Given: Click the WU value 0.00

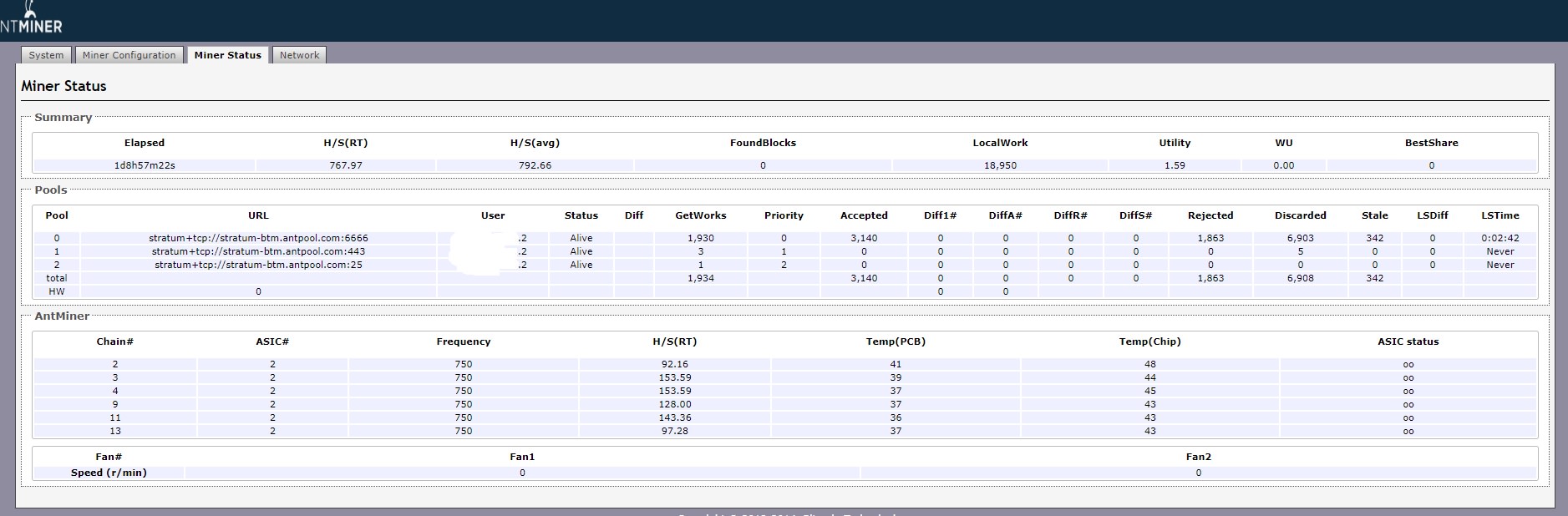Looking at the screenshot, I should (1284, 165).
